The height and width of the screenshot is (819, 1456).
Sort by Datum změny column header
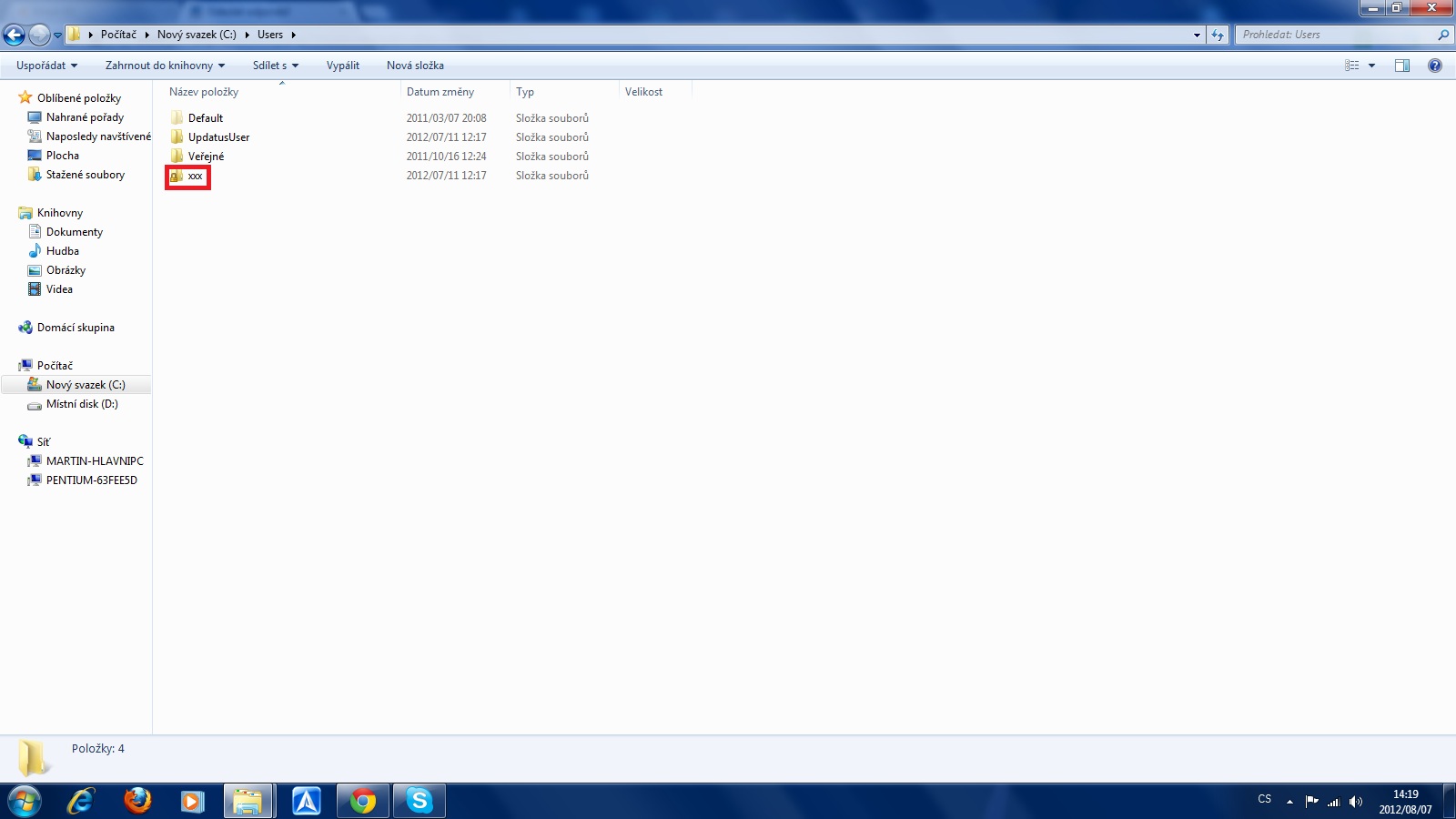tap(440, 92)
